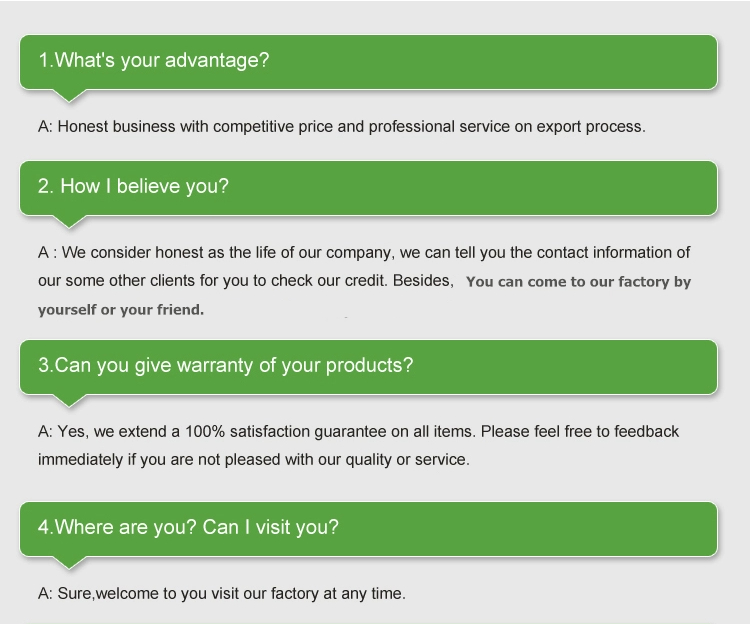Click the answer "Sure,welcome to you visit our factory"
Image resolution: width=750 pixels, height=624 pixels.
pyautogui.click(x=221, y=593)
